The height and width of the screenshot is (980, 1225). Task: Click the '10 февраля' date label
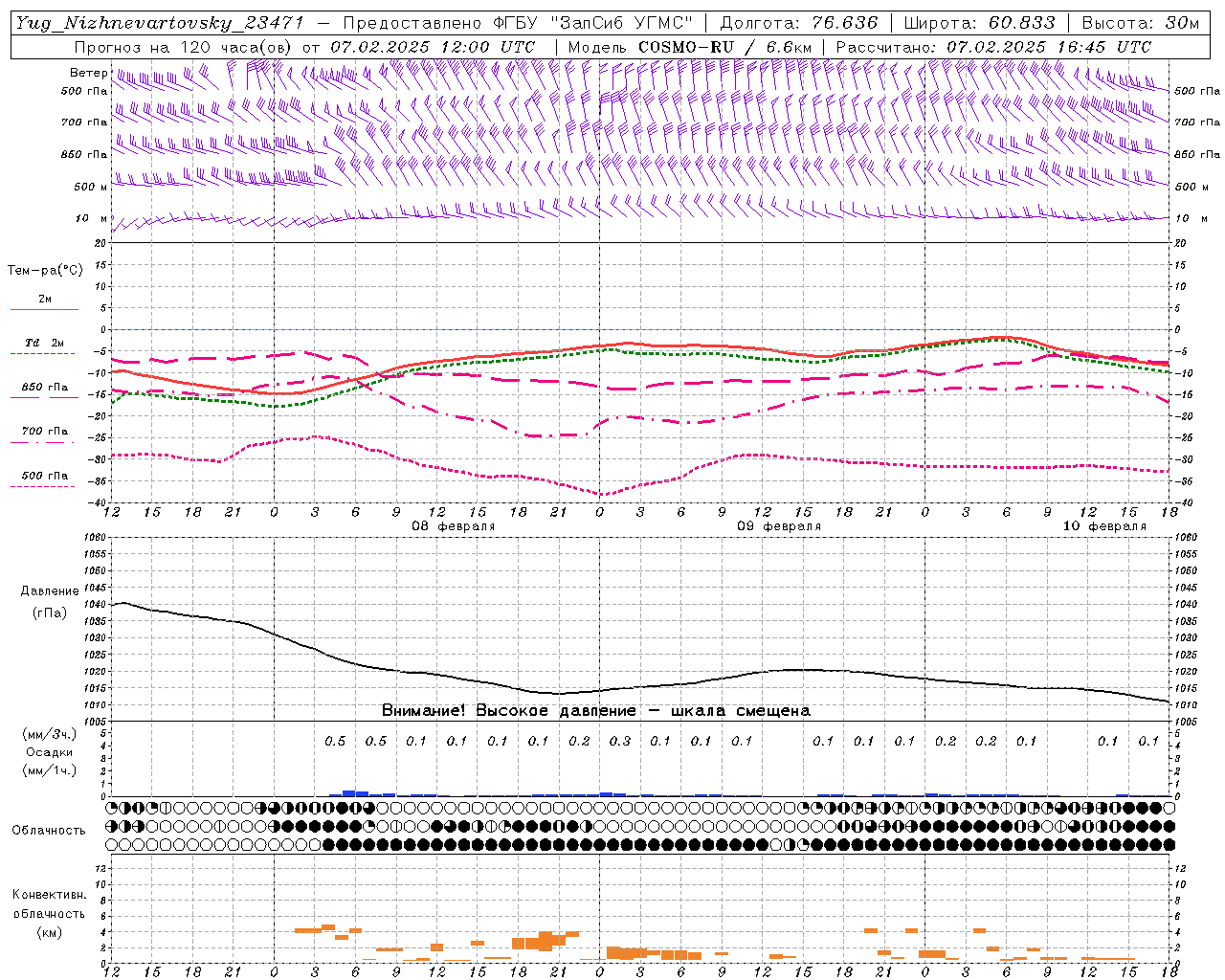(x=1104, y=526)
